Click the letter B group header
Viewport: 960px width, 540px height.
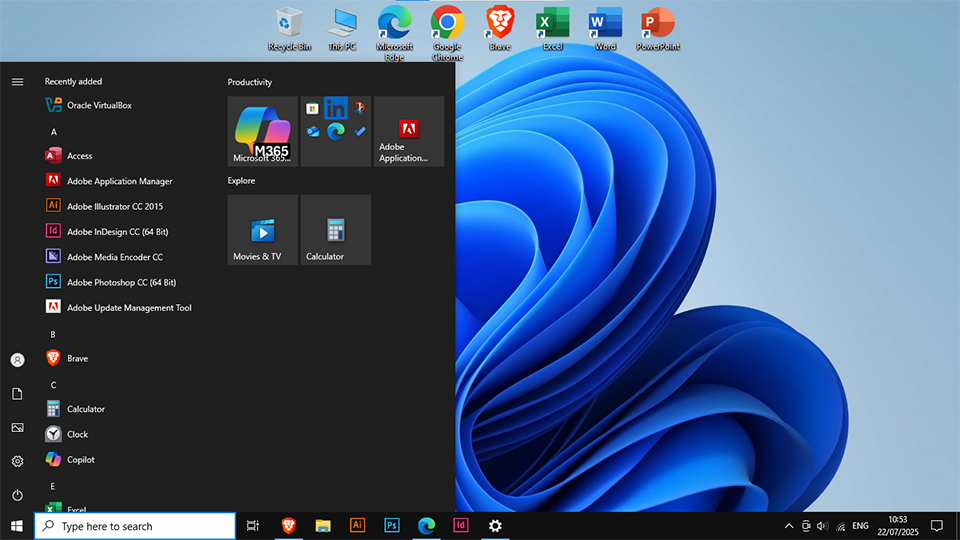(x=53, y=334)
